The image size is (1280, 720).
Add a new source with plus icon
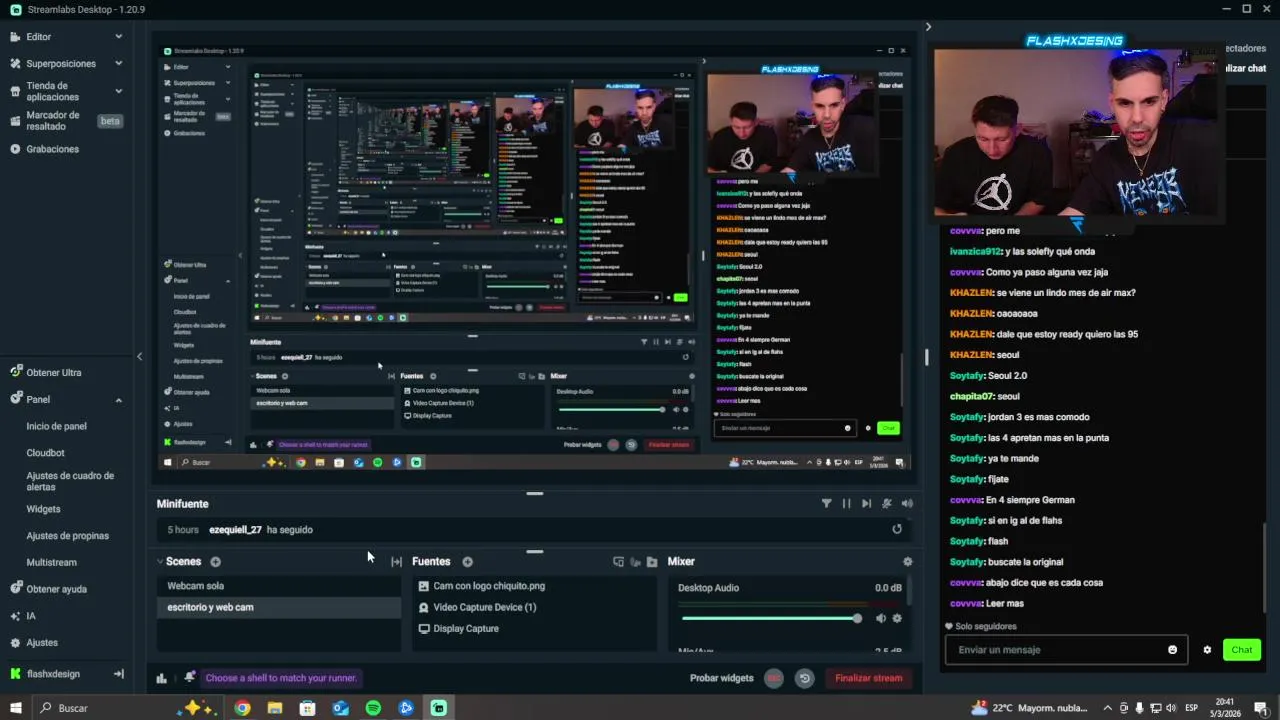(467, 562)
